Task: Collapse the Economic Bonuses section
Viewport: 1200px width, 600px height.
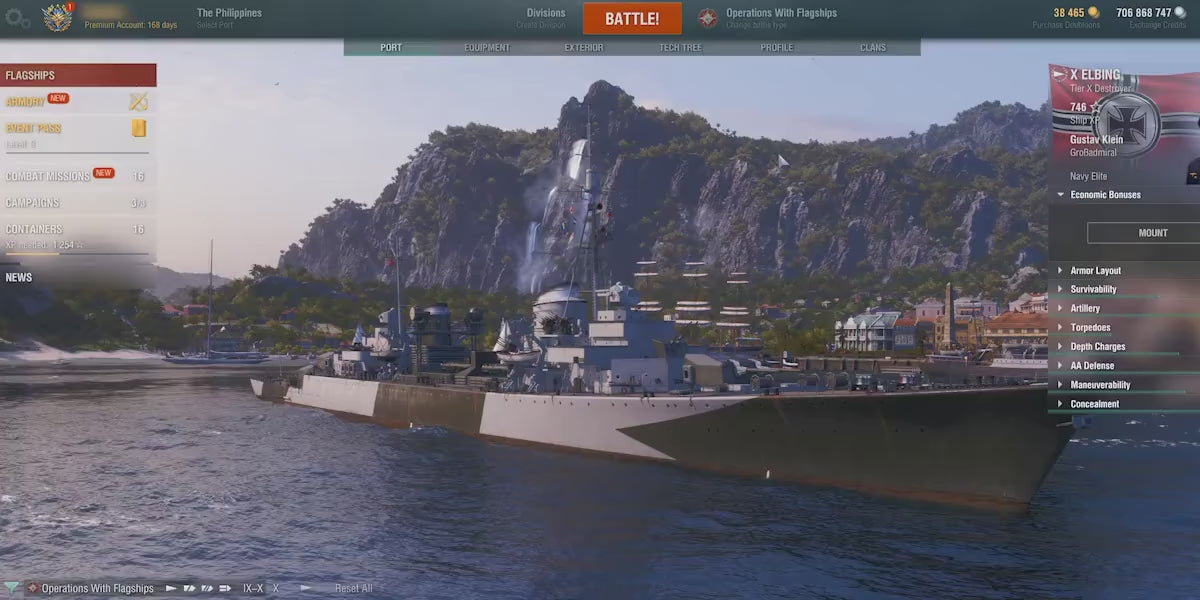Action: pyautogui.click(x=1105, y=195)
